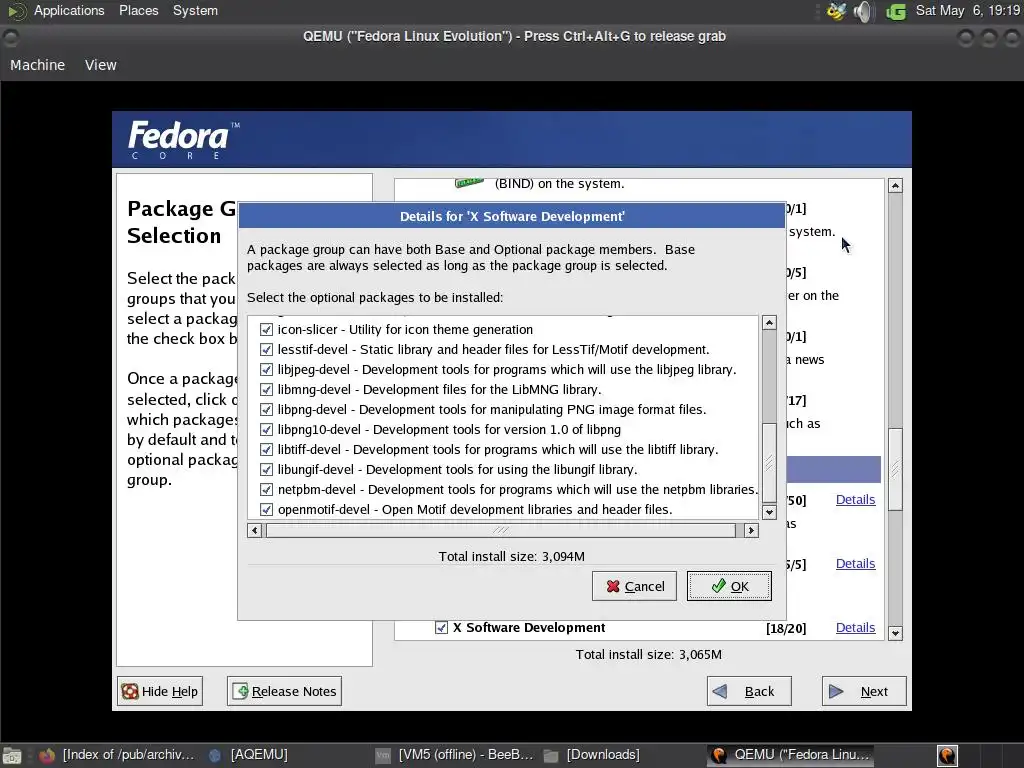Click the Applications menu logo icon

click(16, 11)
